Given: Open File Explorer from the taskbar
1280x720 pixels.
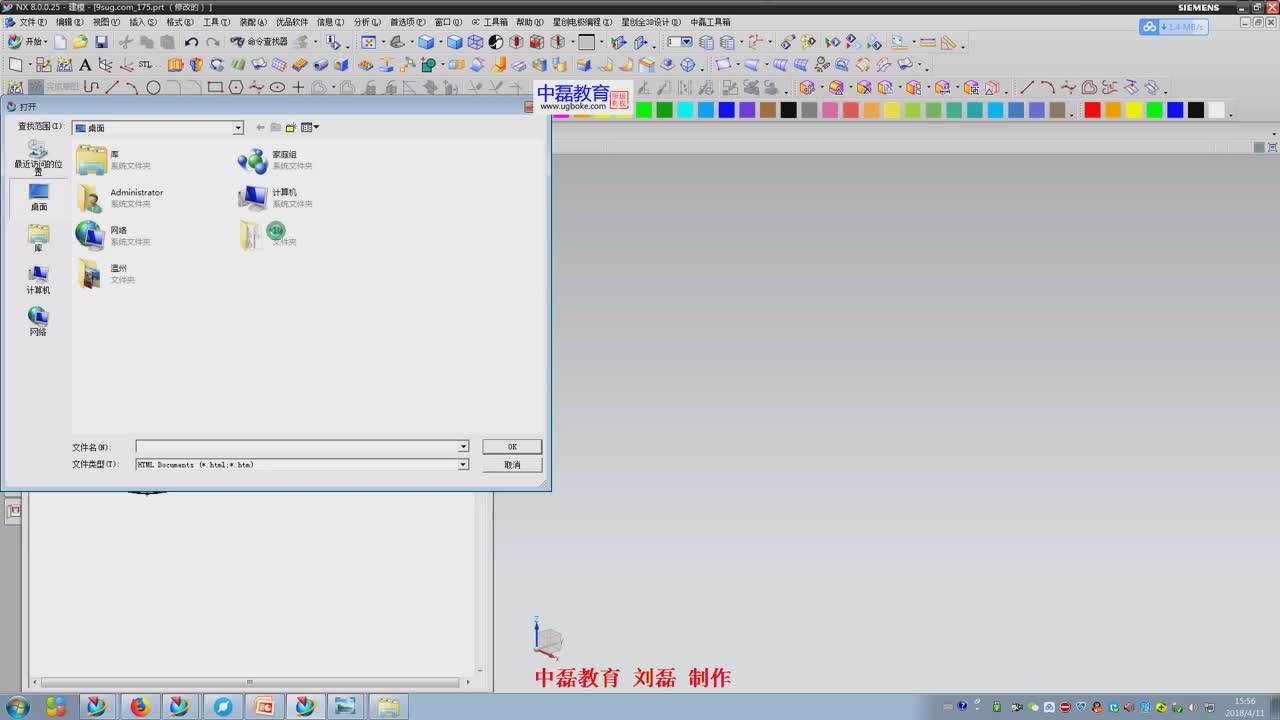Looking at the screenshot, I should coord(386,707).
